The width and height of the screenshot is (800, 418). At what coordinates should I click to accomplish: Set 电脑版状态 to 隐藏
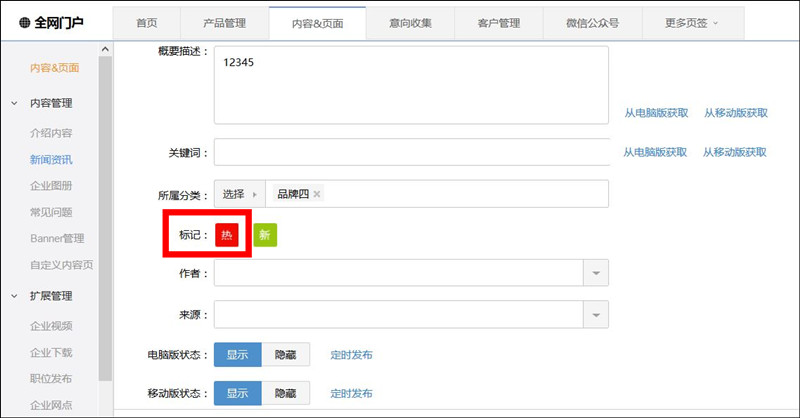click(285, 355)
